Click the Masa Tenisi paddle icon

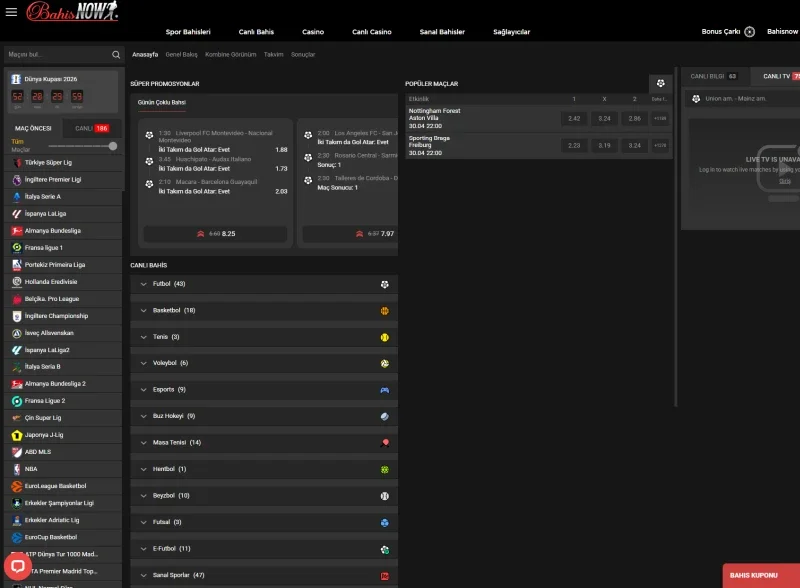[385, 443]
